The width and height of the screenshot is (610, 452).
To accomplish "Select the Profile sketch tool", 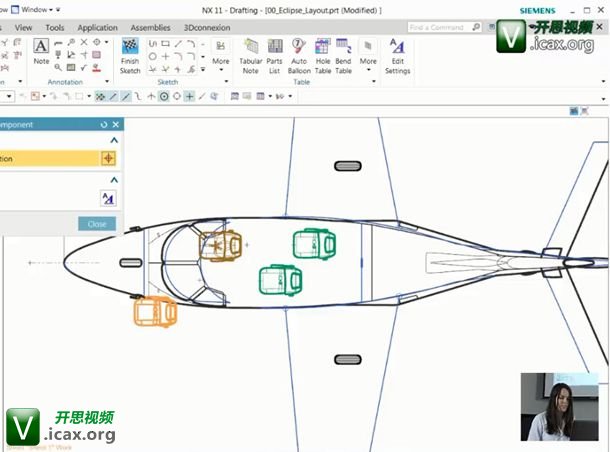I will click(x=152, y=44).
